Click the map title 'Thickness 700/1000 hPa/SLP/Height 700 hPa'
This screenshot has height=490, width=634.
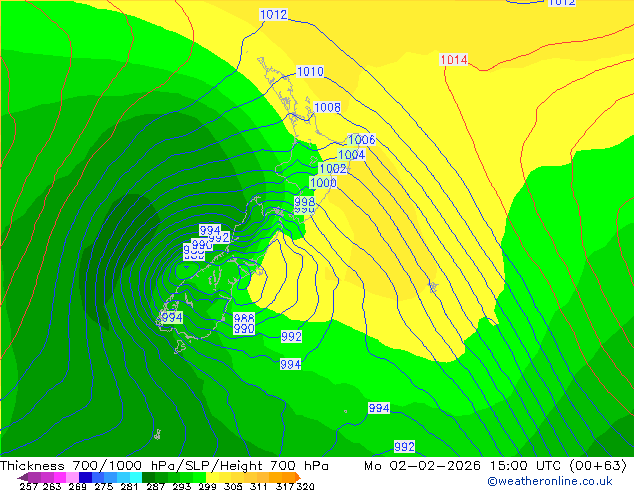(x=164, y=466)
